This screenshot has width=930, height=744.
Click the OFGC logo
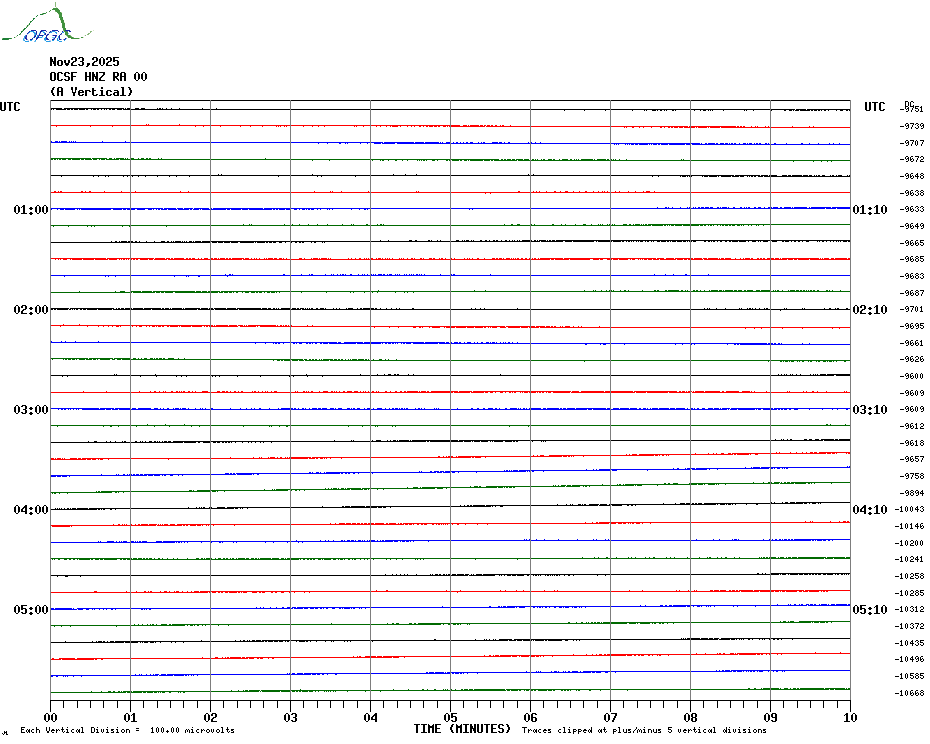click(x=46, y=25)
